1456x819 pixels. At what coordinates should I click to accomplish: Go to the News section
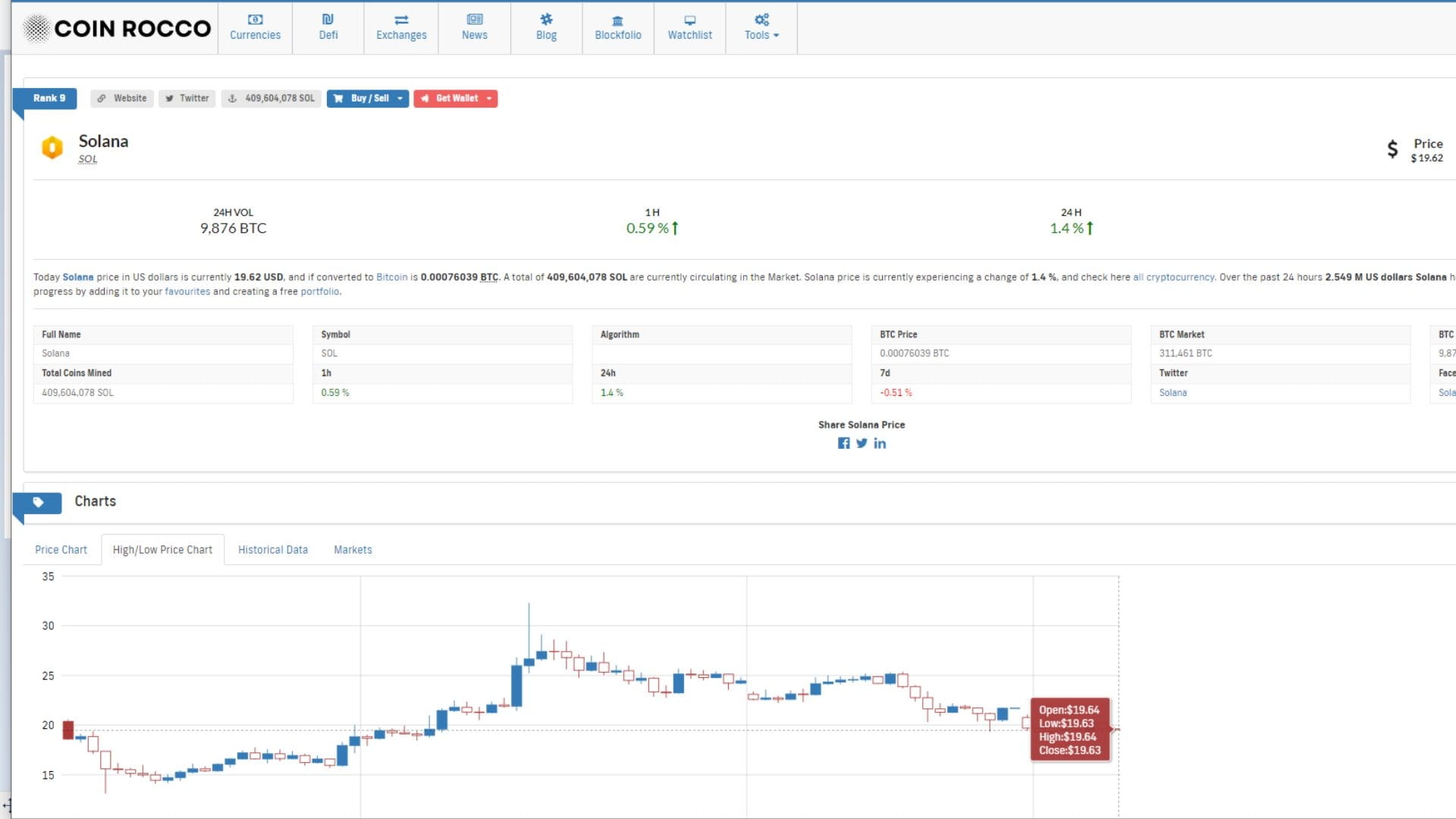pos(474,27)
